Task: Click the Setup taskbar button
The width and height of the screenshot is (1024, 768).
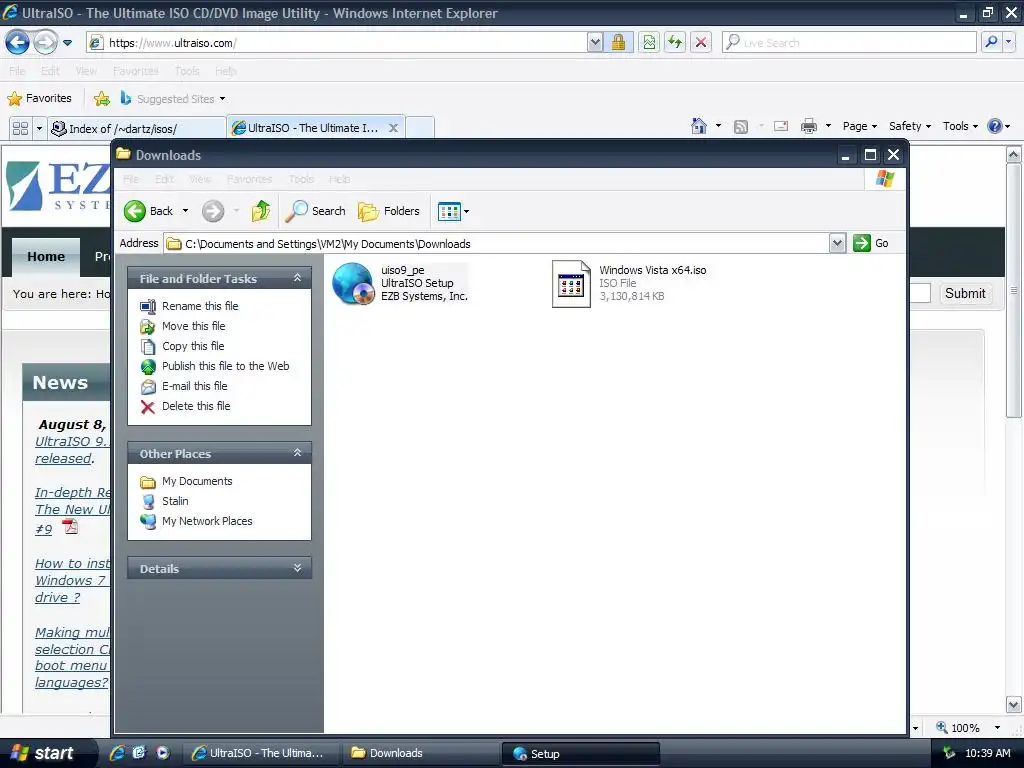Action: point(580,754)
